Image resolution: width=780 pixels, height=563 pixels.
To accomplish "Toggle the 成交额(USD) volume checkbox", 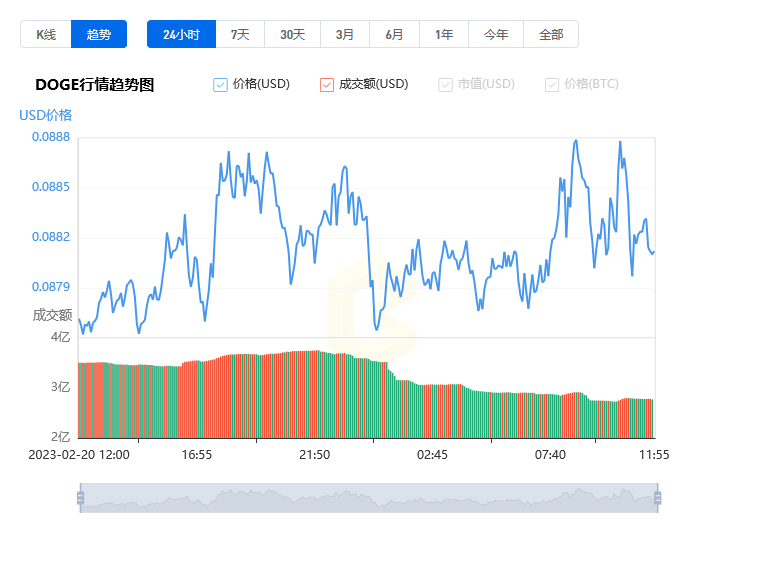I will [327, 85].
